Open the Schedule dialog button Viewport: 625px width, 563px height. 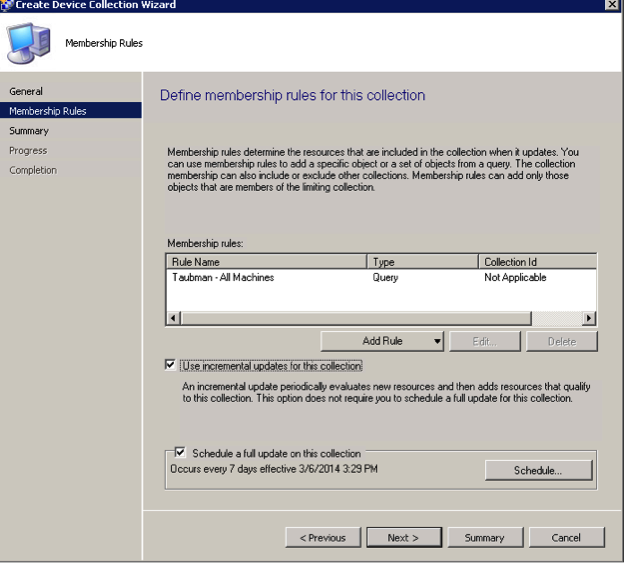pos(539,470)
